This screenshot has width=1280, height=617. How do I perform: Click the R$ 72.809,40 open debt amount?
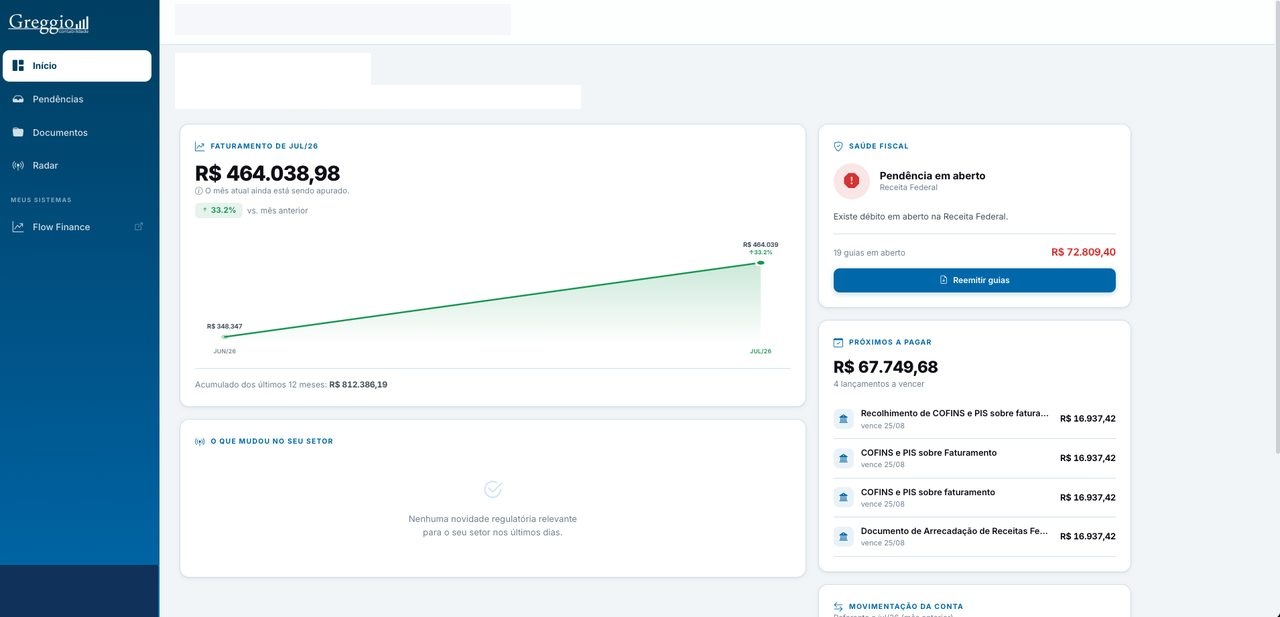pos(1084,252)
